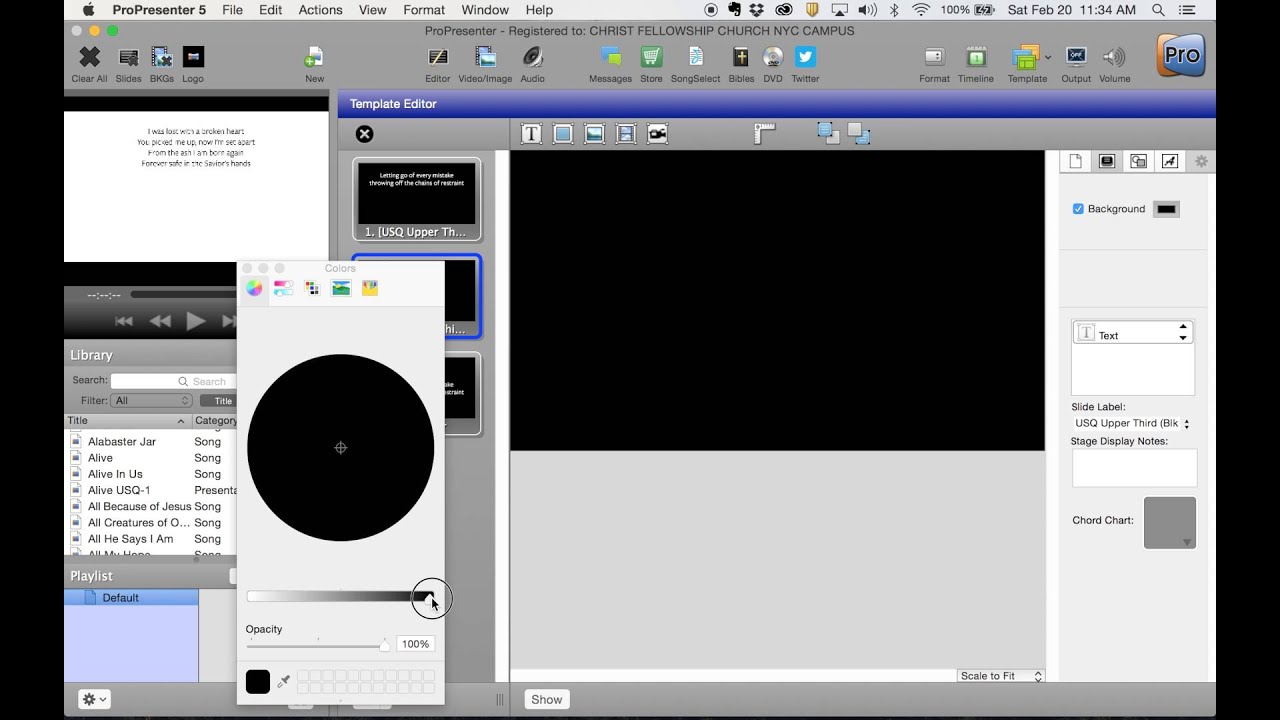Viewport: 1280px width, 720px height.
Task: Click the Background color swatch
Action: 1166,209
